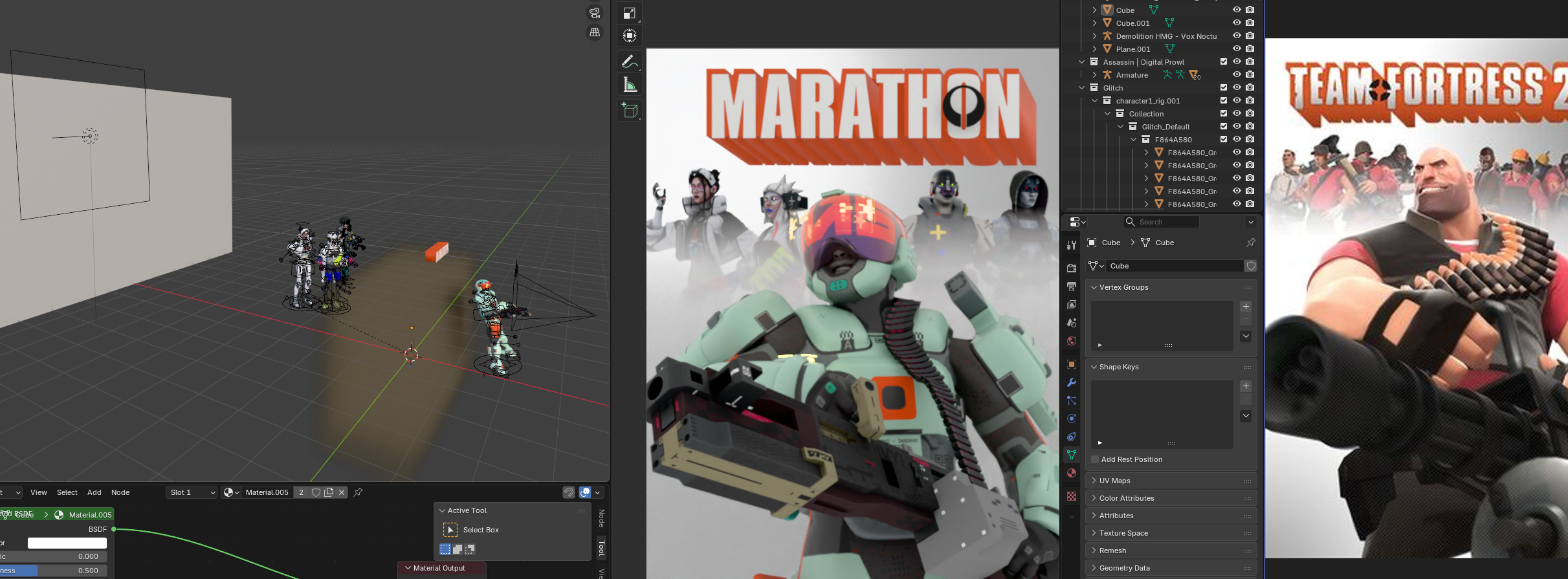Select the Annotate pencil tool
1568x579 pixels.
click(x=630, y=62)
